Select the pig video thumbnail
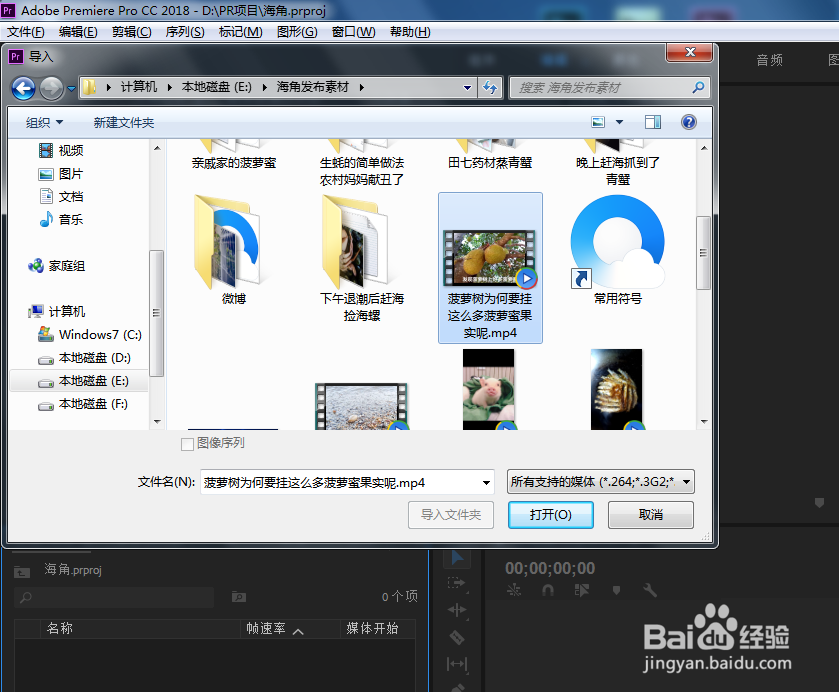Image resolution: width=839 pixels, height=692 pixels. pyautogui.click(x=489, y=390)
